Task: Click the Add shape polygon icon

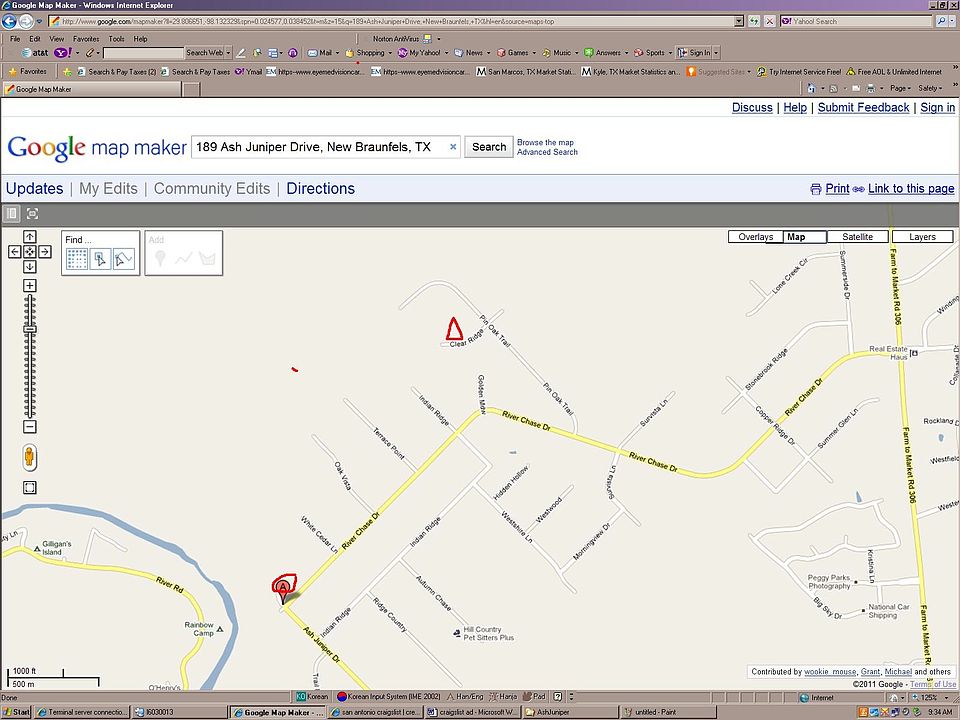Action: click(x=208, y=259)
